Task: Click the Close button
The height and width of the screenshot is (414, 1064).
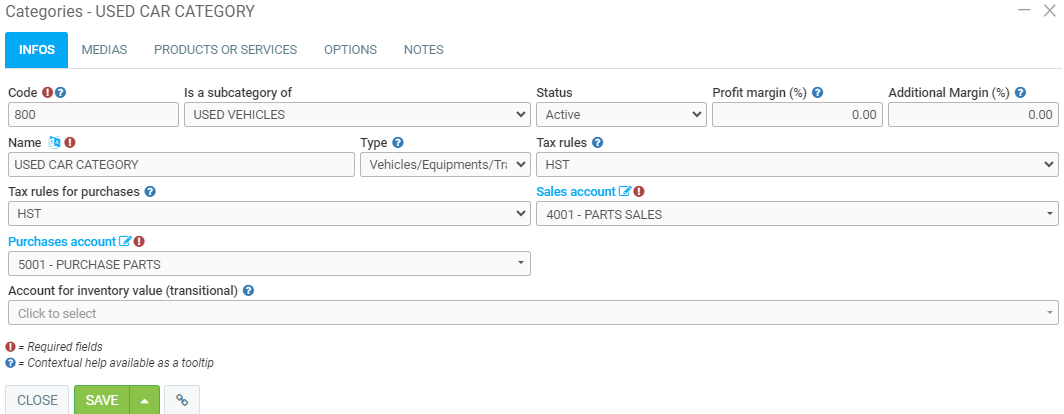Action: click(37, 400)
